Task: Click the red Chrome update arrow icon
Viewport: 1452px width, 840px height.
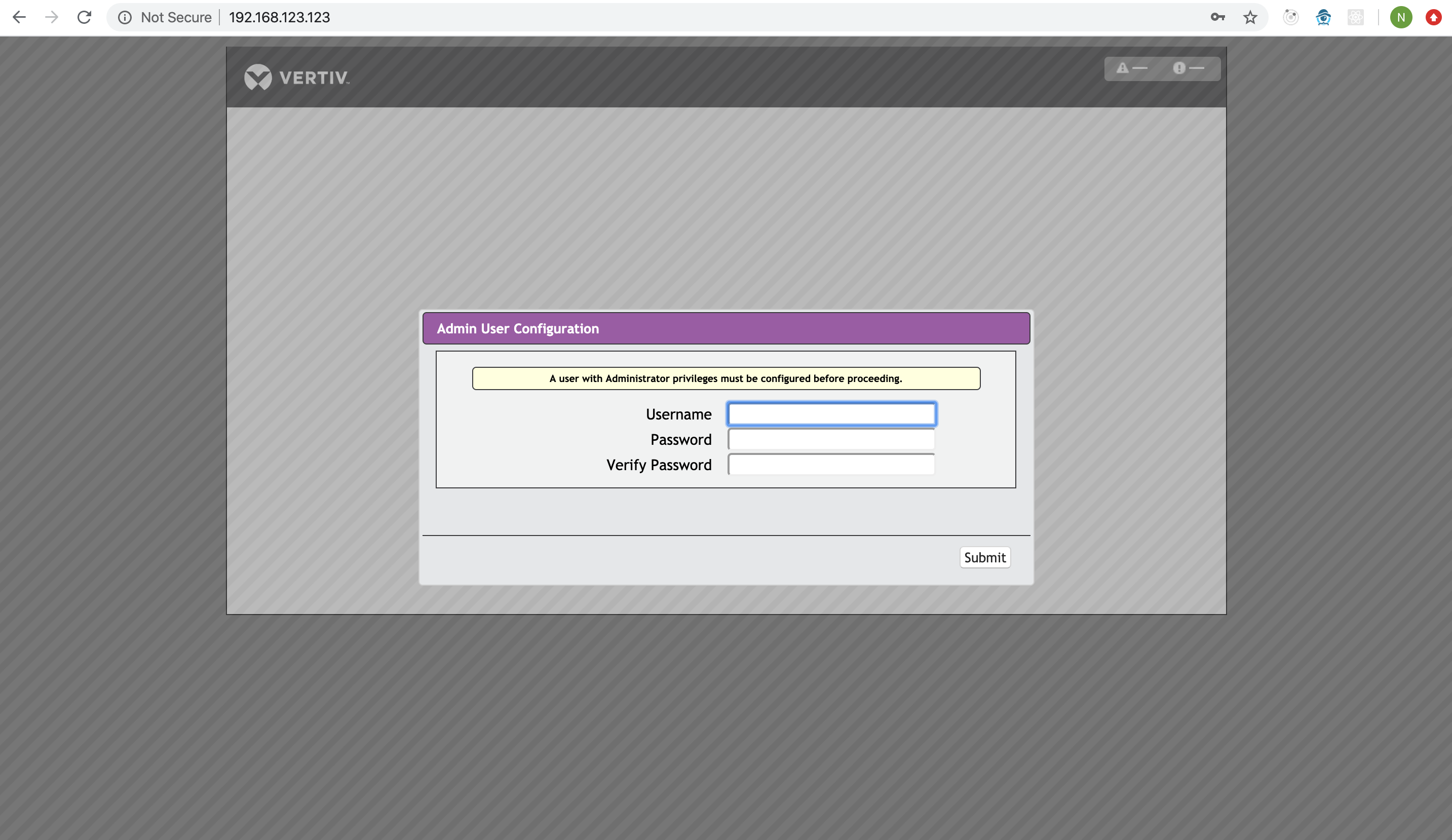Action: coord(1434,17)
